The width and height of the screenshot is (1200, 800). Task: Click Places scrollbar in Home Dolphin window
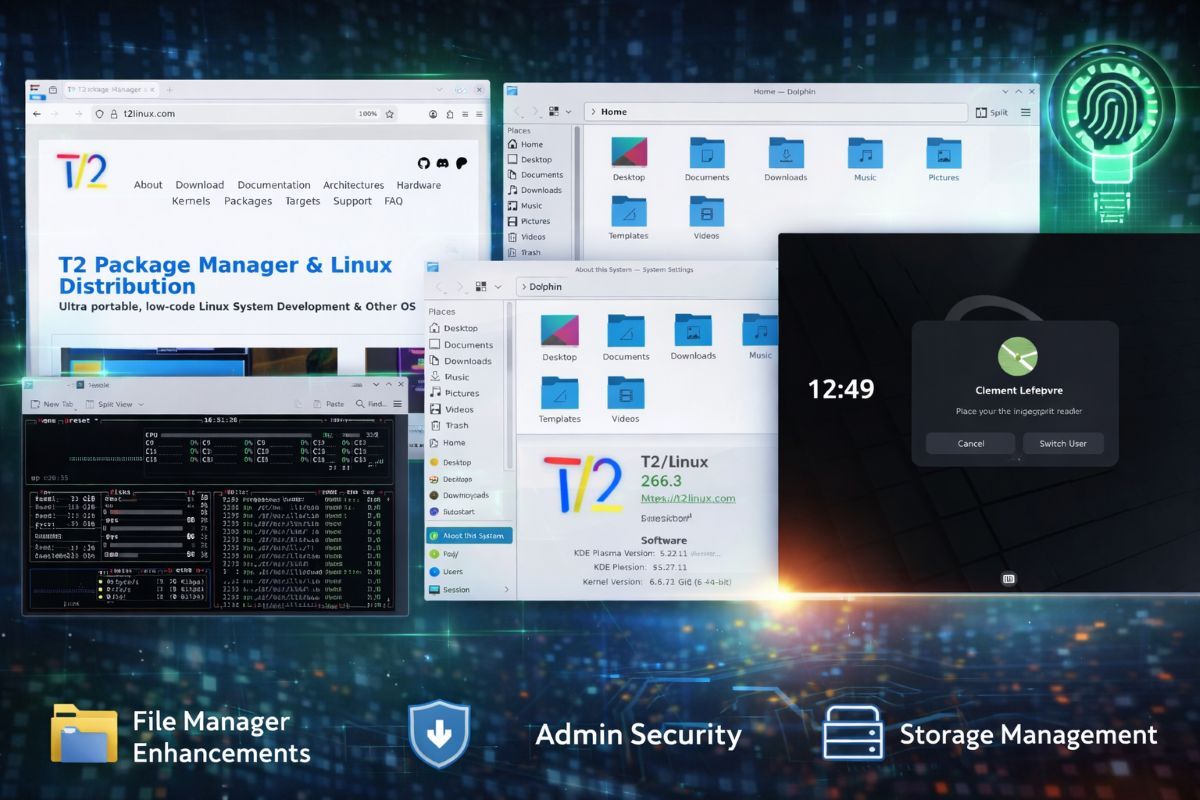coord(576,192)
